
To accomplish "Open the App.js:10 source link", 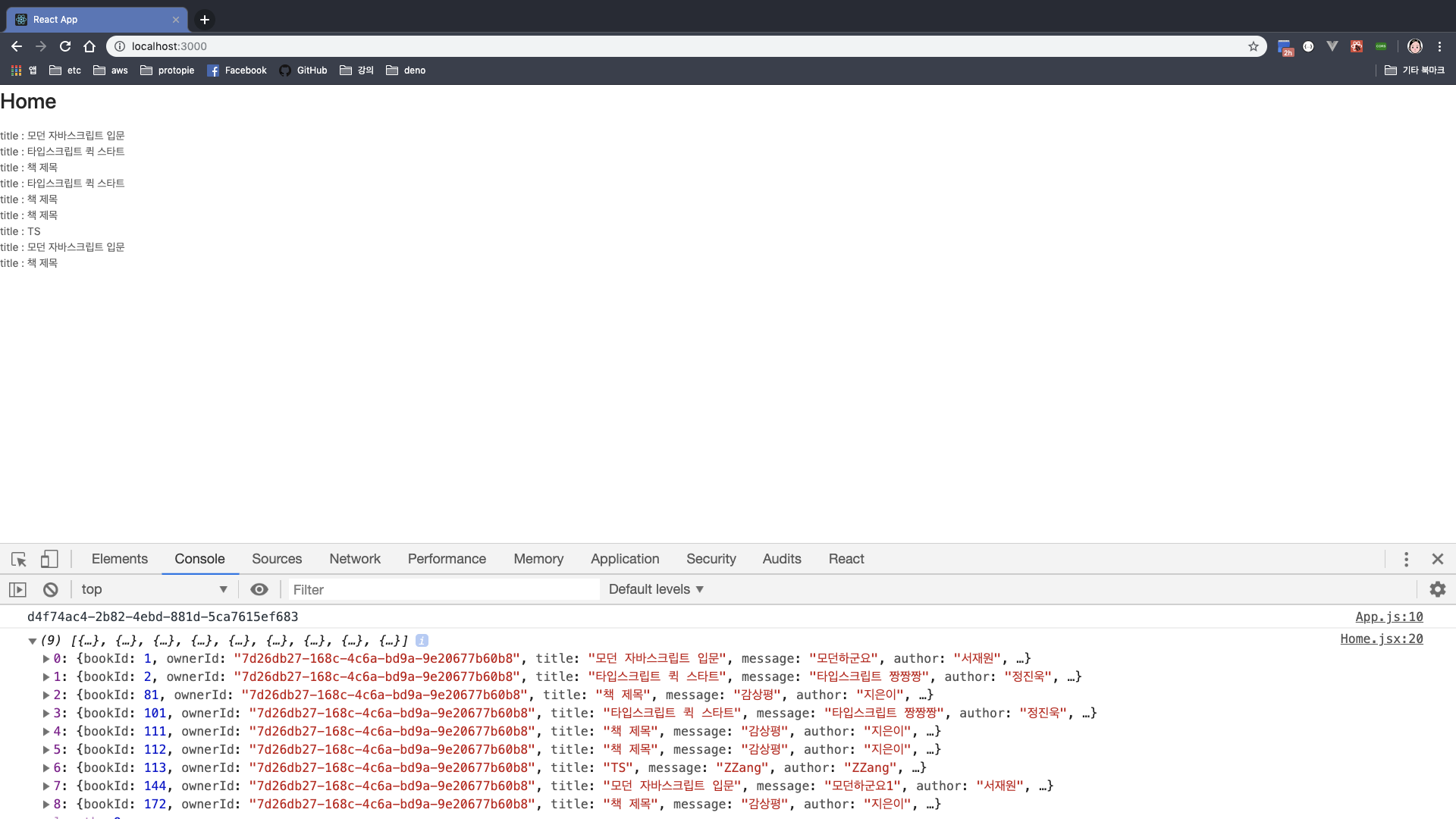I will pyautogui.click(x=1389, y=617).
